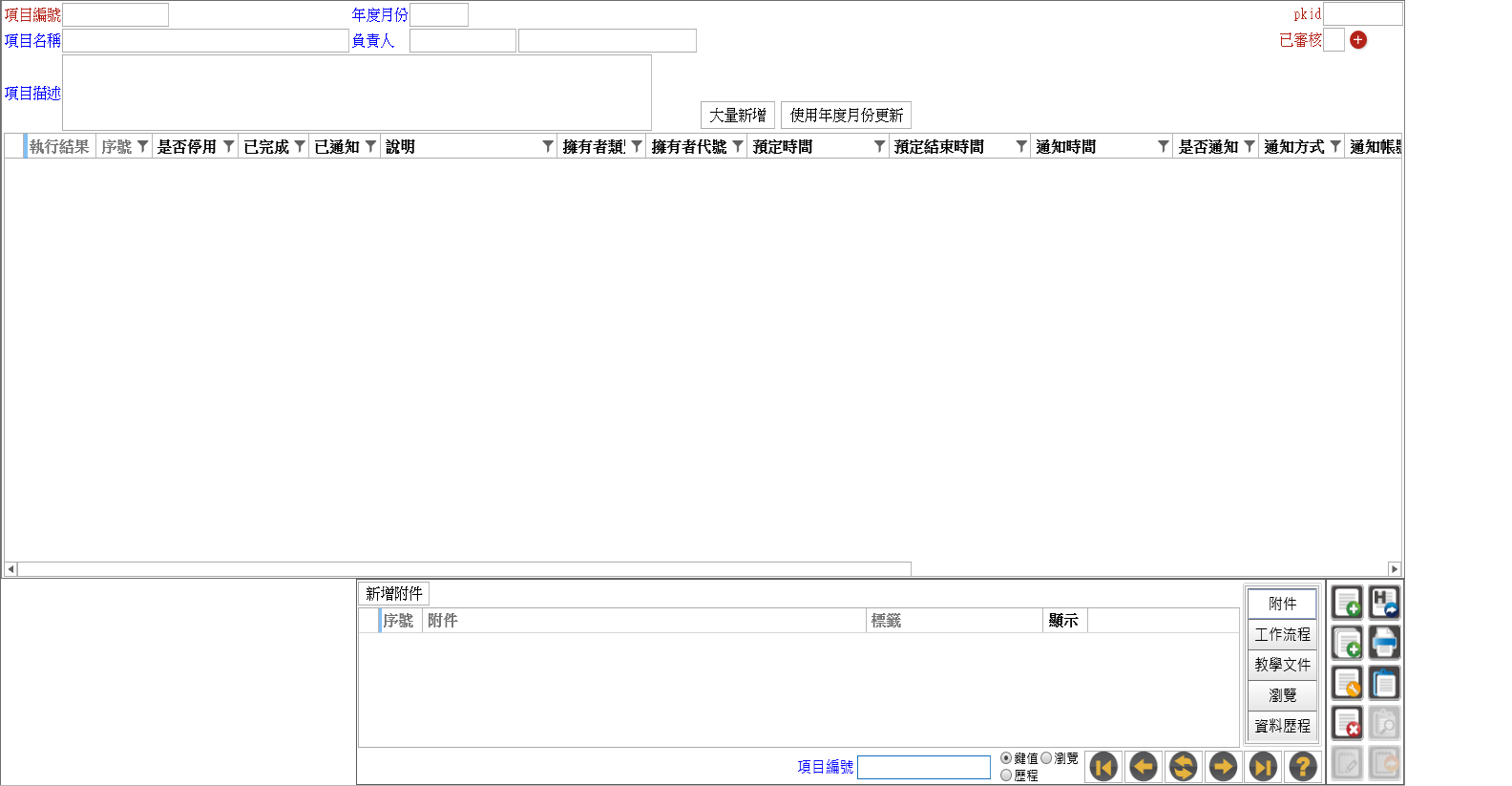Jump to the last record
The height and width of the screenshot is (786, 1512).
(1263, 766)
